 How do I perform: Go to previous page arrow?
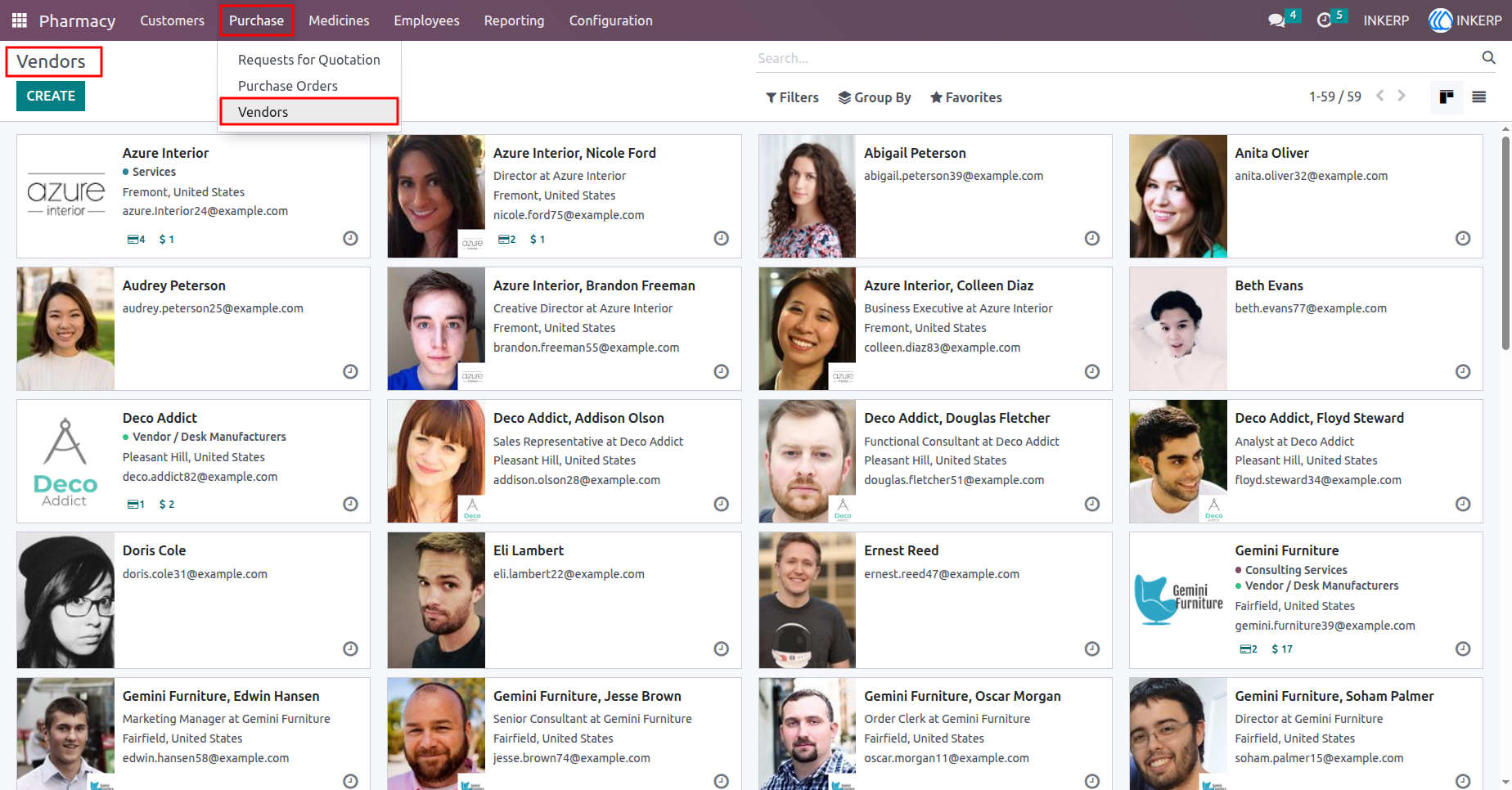point(1380,96)
